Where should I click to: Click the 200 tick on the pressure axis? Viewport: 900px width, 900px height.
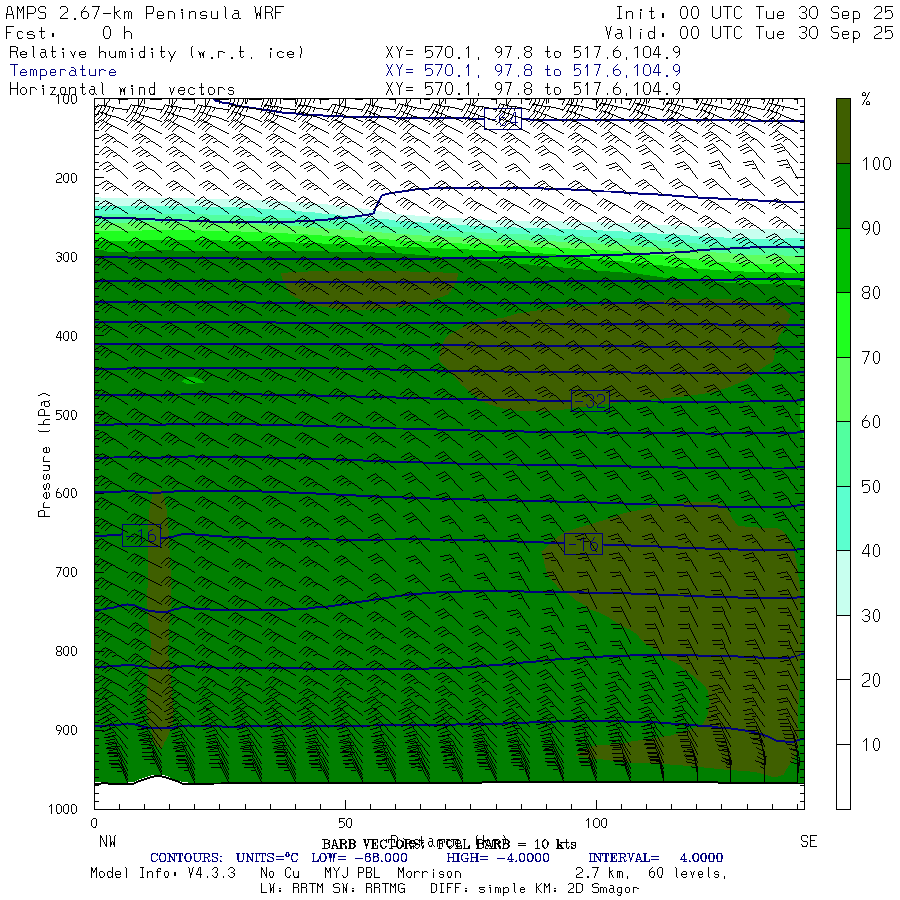66,178
